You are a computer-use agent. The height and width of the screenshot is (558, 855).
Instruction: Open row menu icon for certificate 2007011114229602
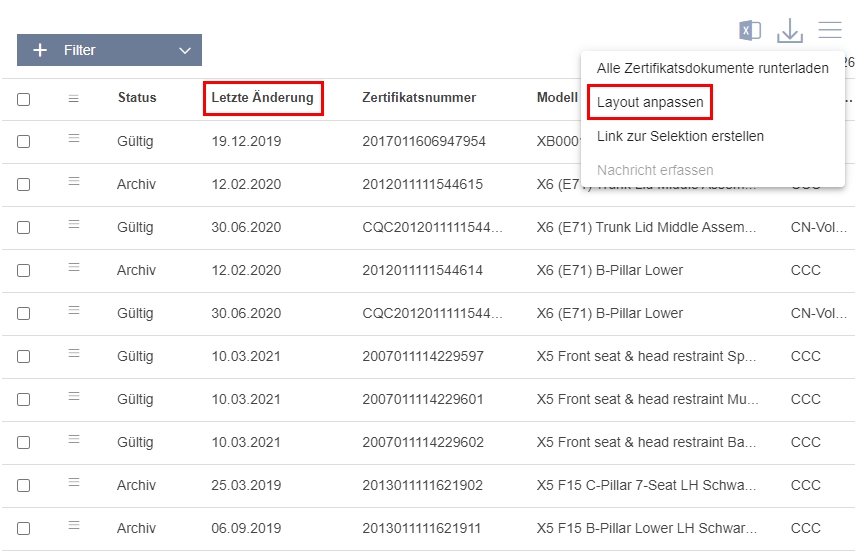74,439
